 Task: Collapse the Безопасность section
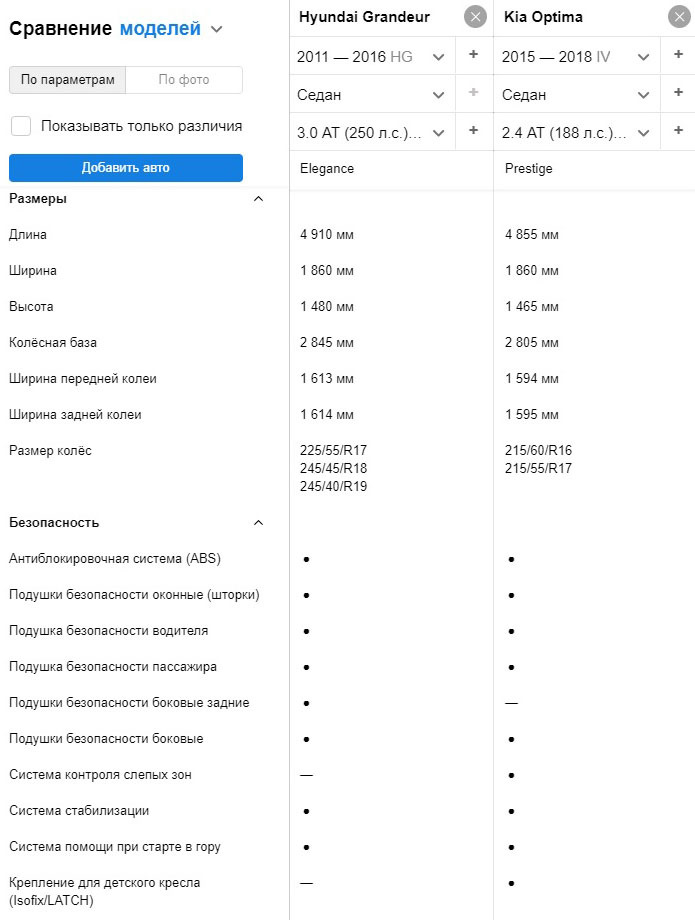(258, 523)
